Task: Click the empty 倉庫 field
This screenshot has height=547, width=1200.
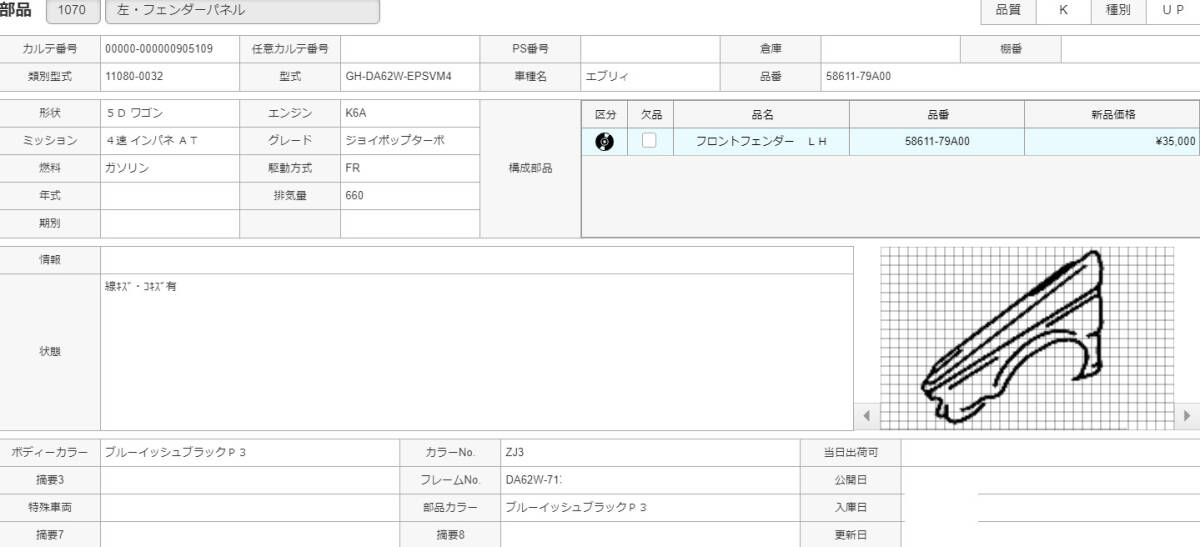Action: coord(890,48)
